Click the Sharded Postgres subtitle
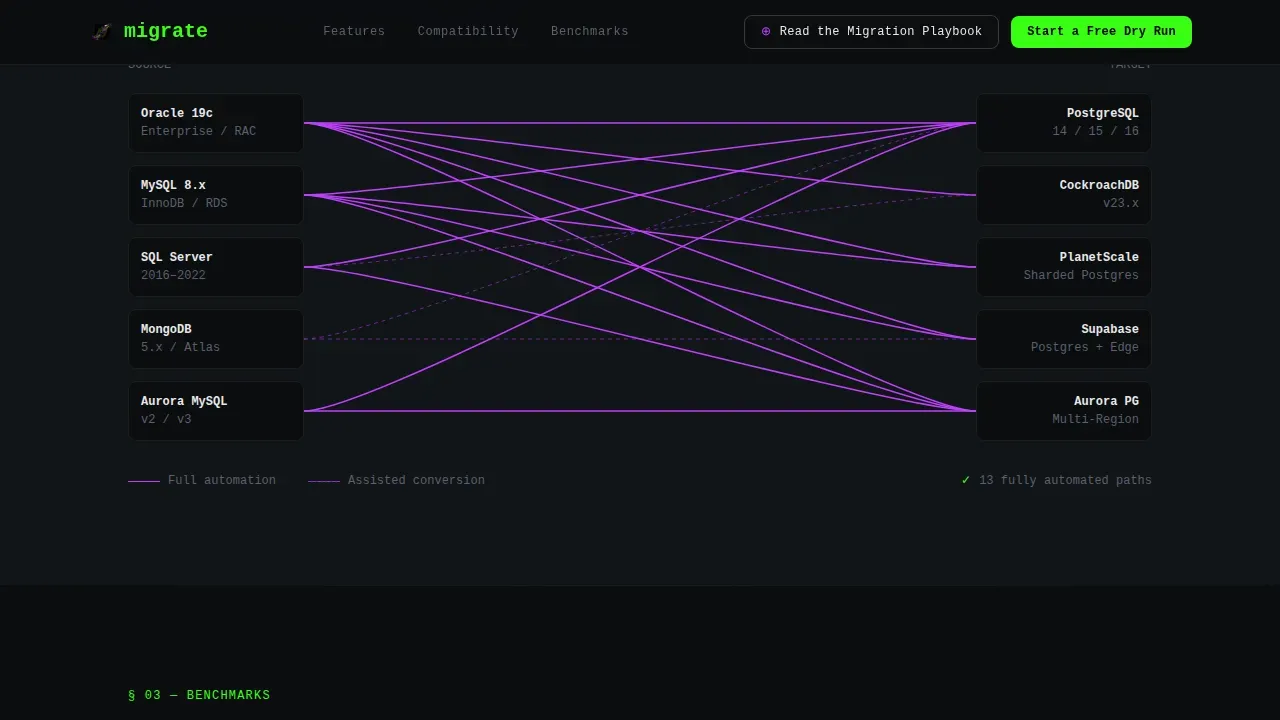This screenshot has width=1280, height=720. pos(1081,275)
